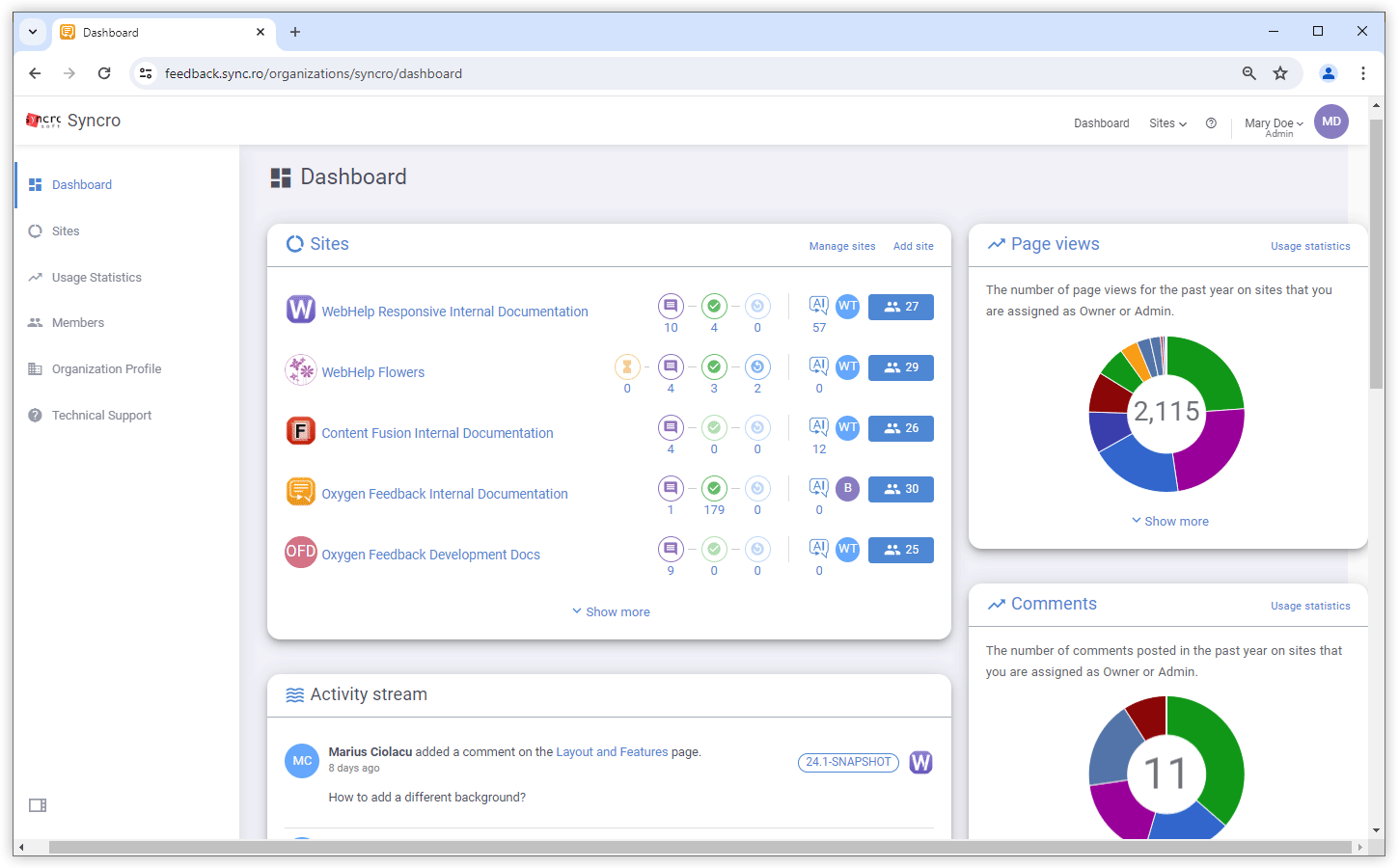Open the browser zoom magnifier icon

pos(1249,73)
